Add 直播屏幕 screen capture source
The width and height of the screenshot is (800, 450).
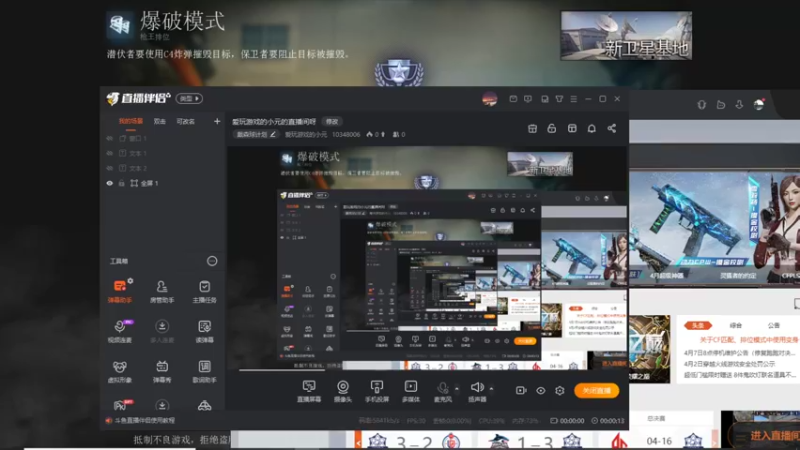(309, 391)
